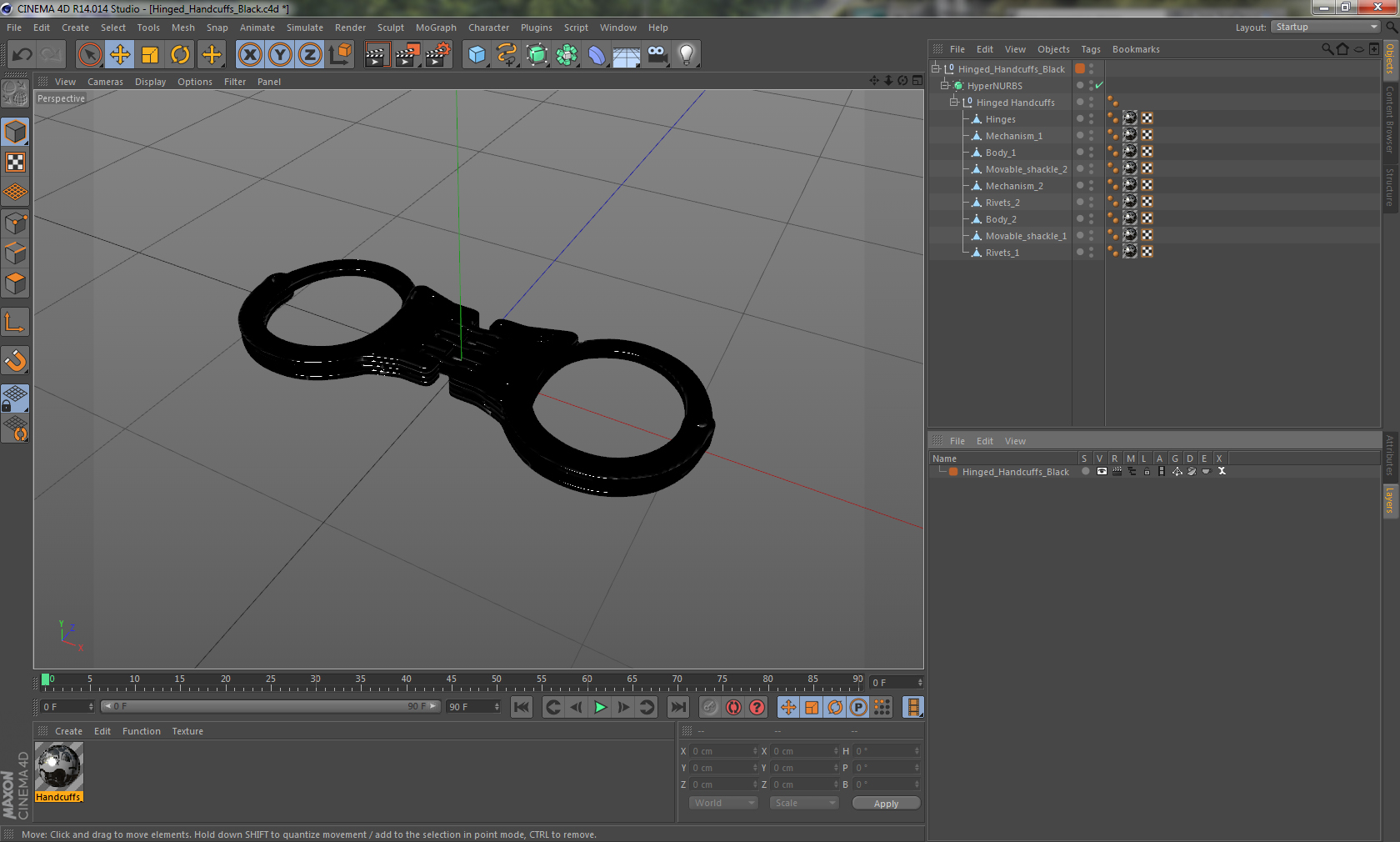The height and width of the screenshot is (842, 1400).
Task: Select the Live Selection tool
Action: (x=89, y=55)
